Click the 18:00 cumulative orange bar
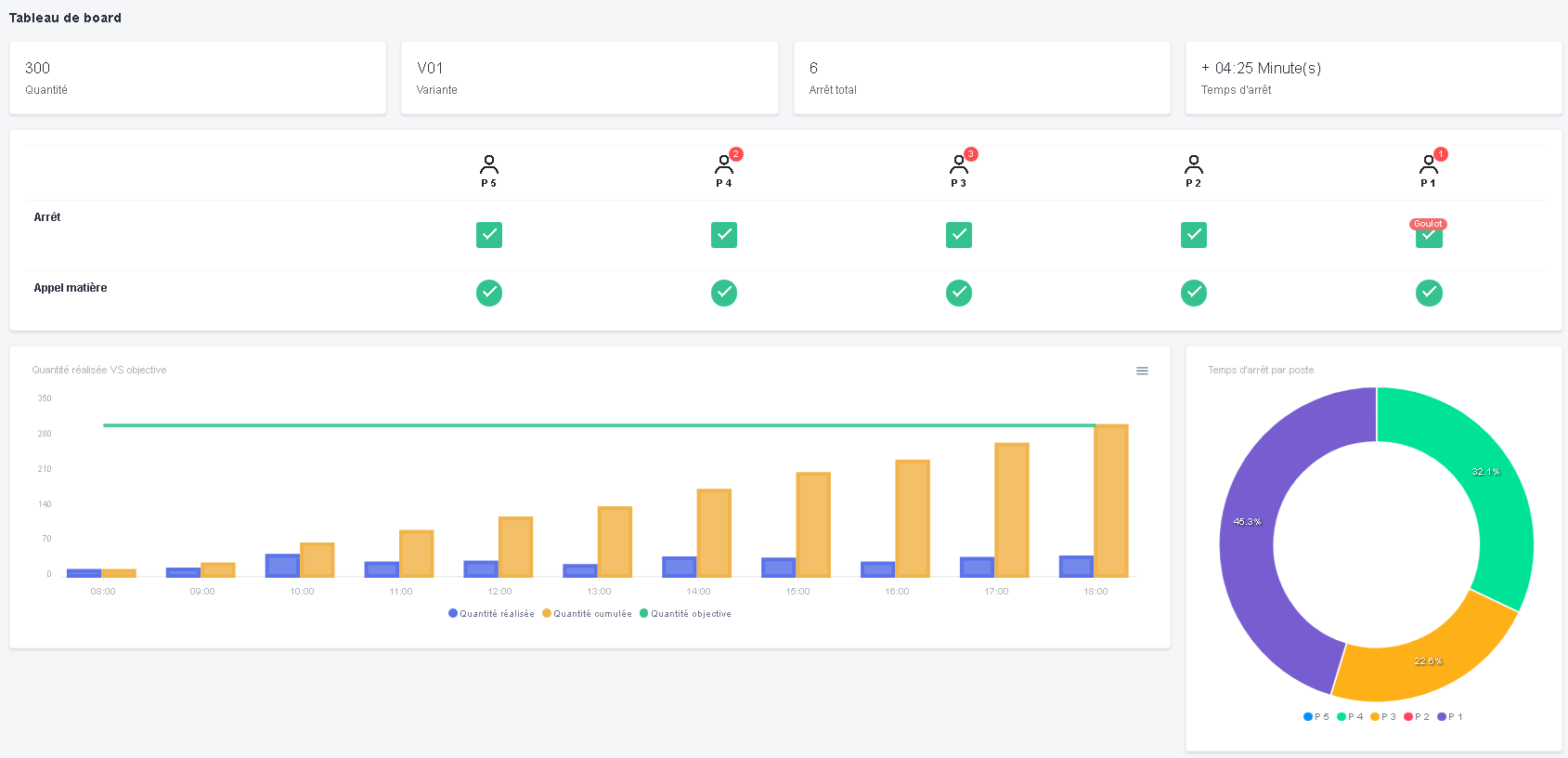The image size is (1568, 758). click(1111, 501)
